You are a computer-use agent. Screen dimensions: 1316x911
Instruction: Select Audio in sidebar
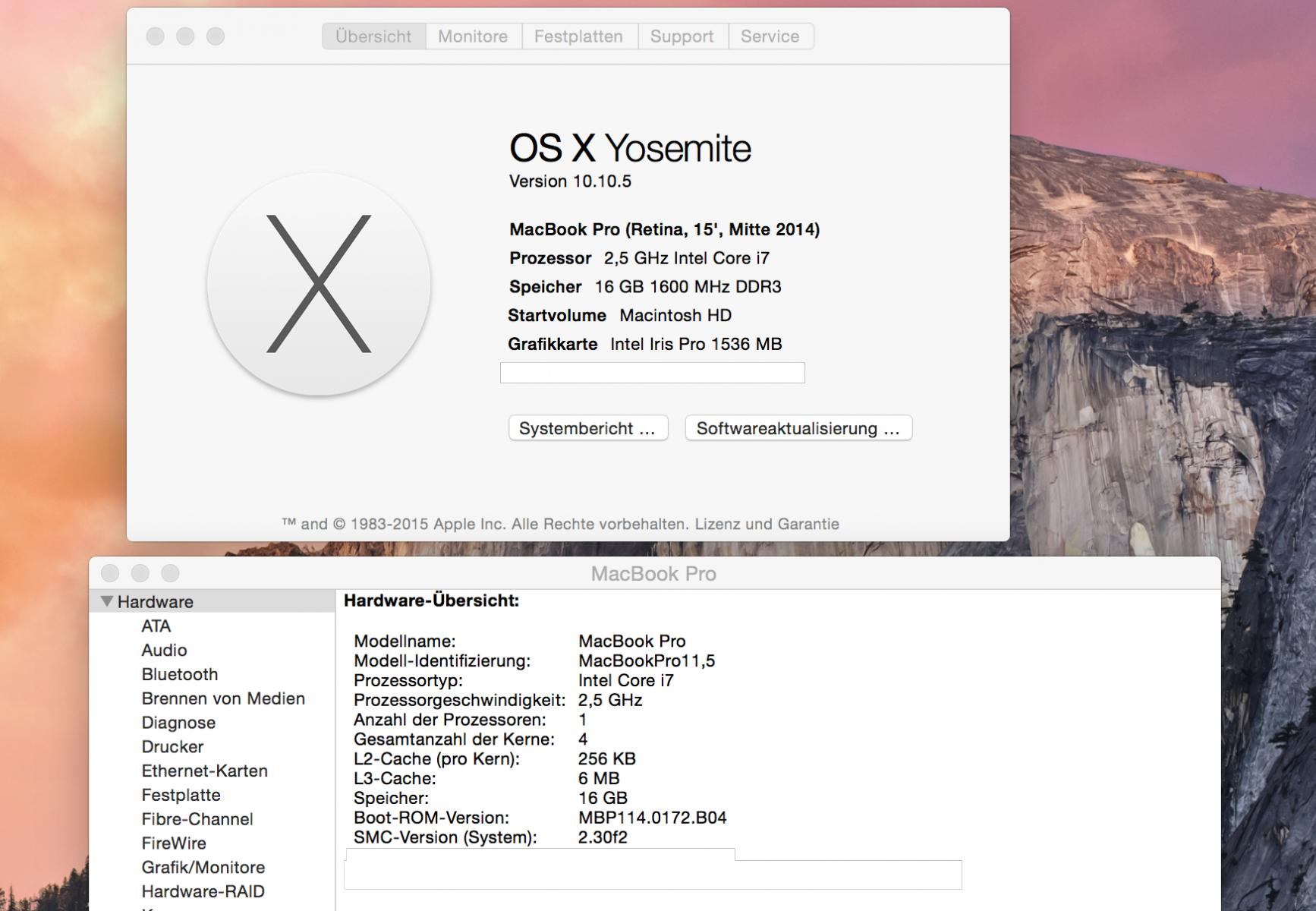164,651
